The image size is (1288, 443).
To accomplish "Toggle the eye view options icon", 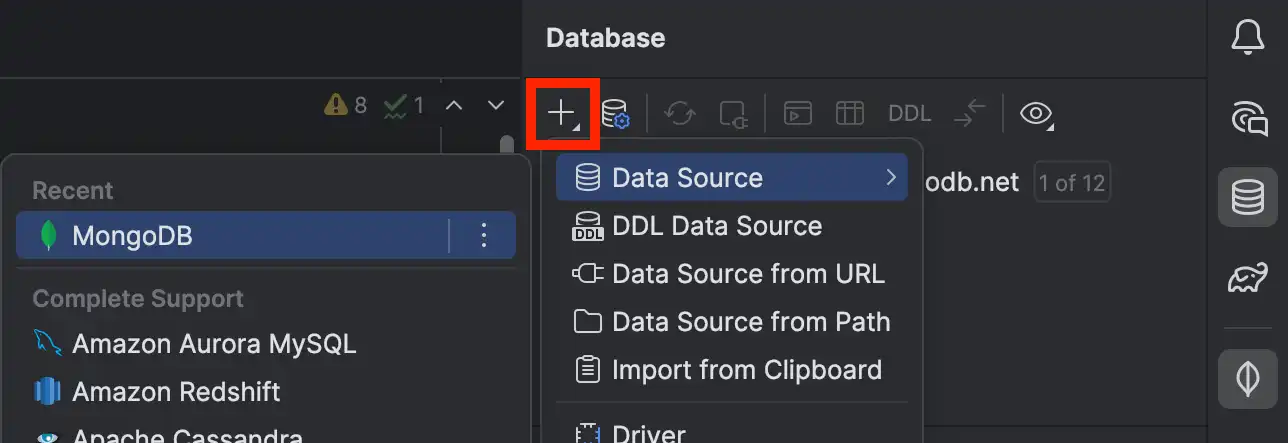I will 1035,113.
